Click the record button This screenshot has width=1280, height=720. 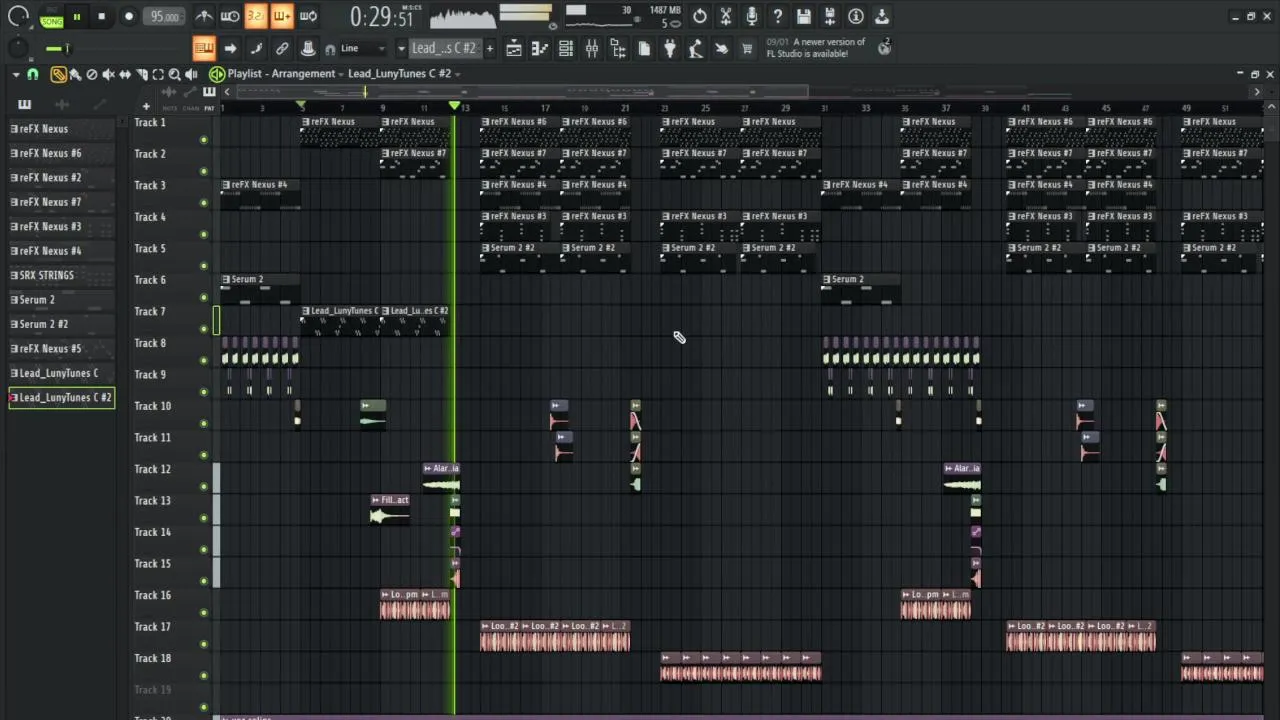pyautogui.click(x=129, y=17)
